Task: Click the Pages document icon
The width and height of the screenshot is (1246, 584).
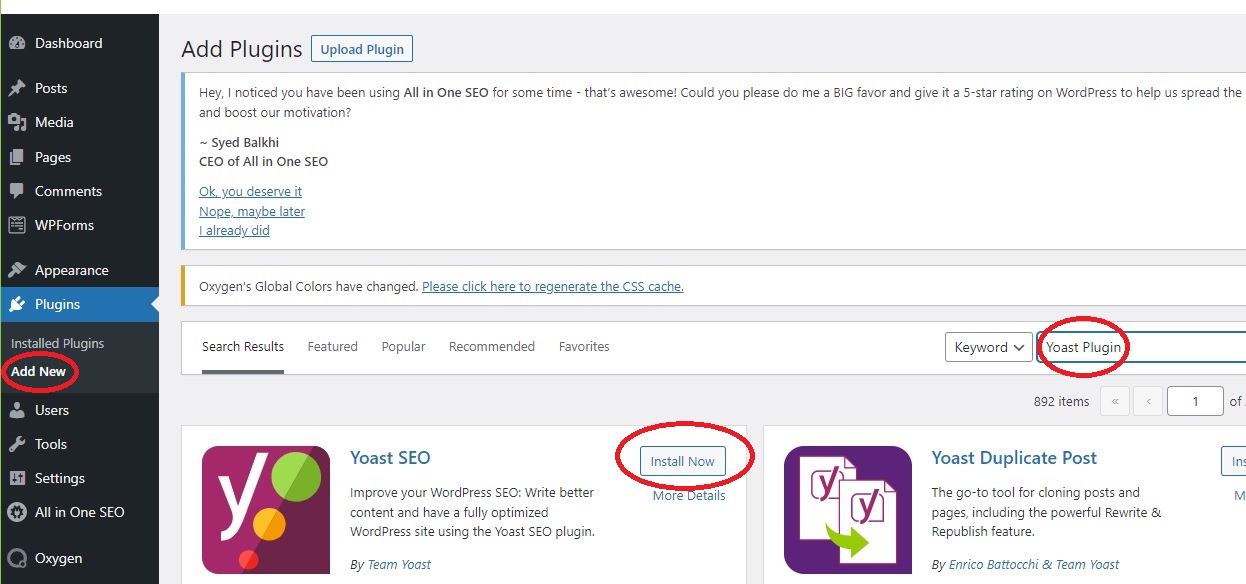Action: point(17,157)
